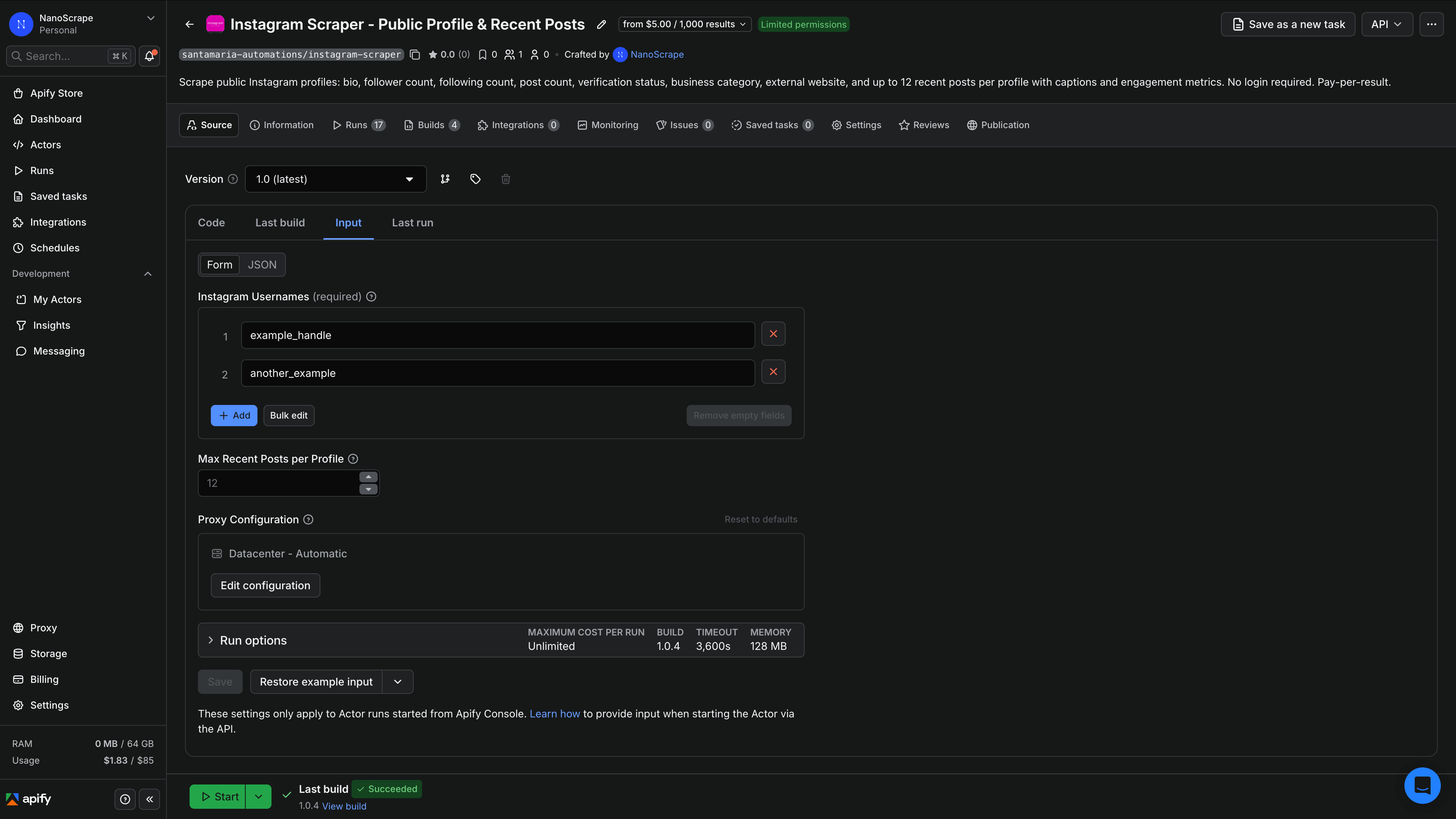Follow the Learn how link
The height and width of the screenshot is (819, 1456).
(x=554, y=714)
